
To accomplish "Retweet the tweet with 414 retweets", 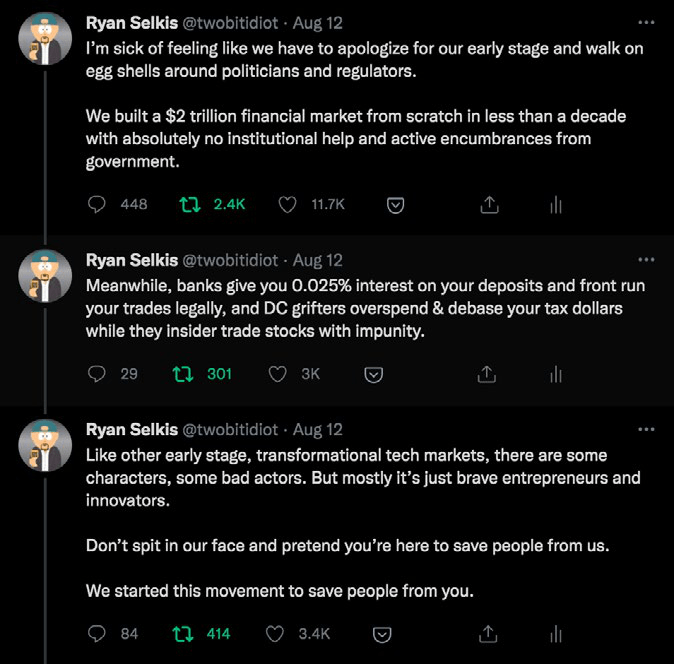I will 182,633.
